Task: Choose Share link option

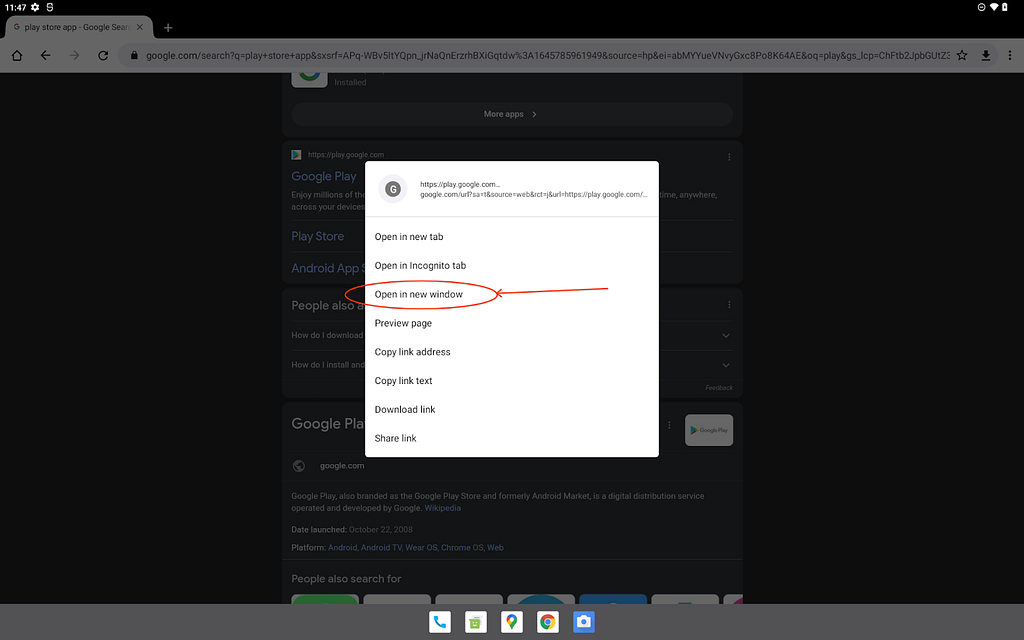Action: (x=511, y=438)
